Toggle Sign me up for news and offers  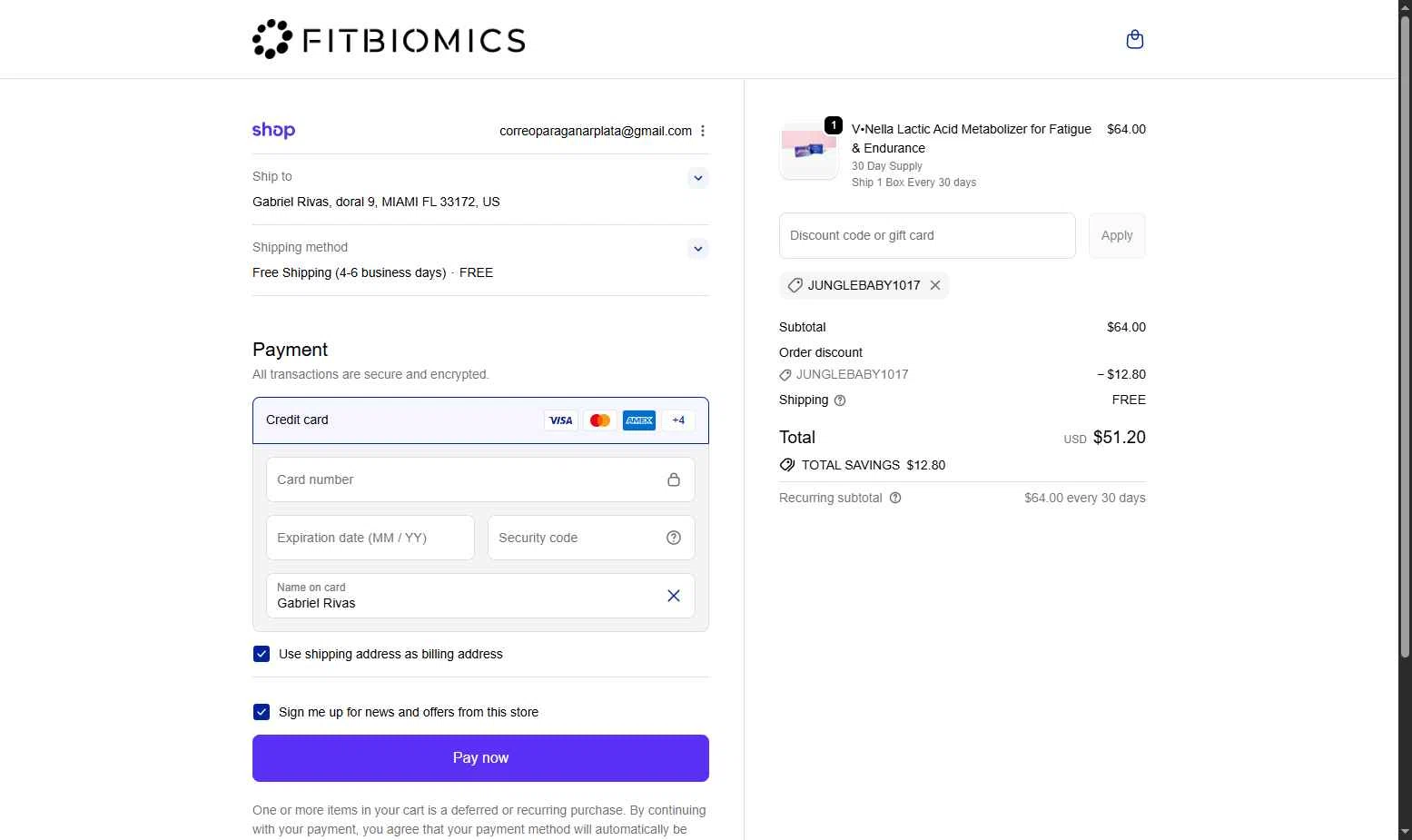(x=262, y=712)
